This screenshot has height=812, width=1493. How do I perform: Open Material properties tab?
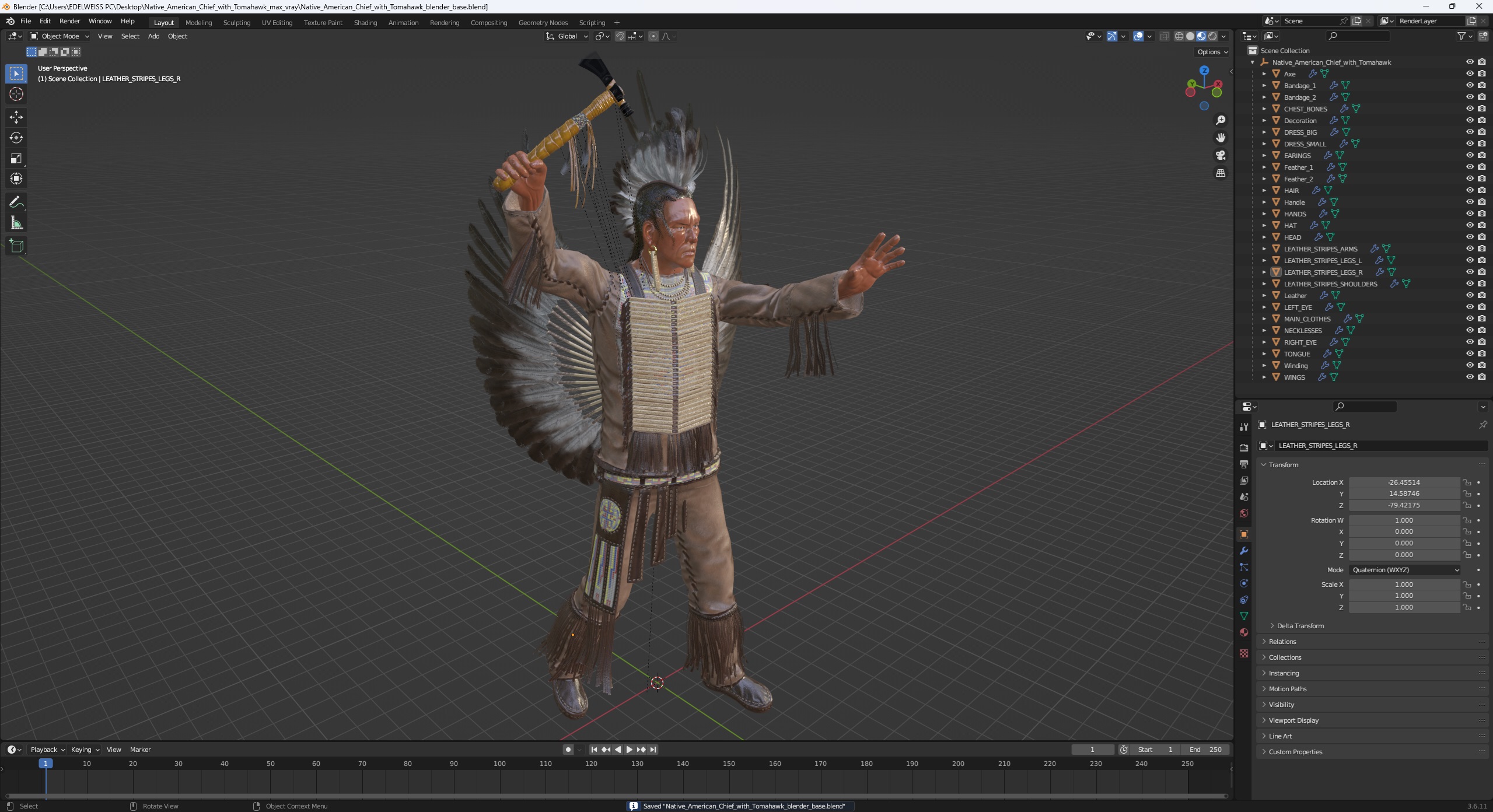tap(1244, 632)
